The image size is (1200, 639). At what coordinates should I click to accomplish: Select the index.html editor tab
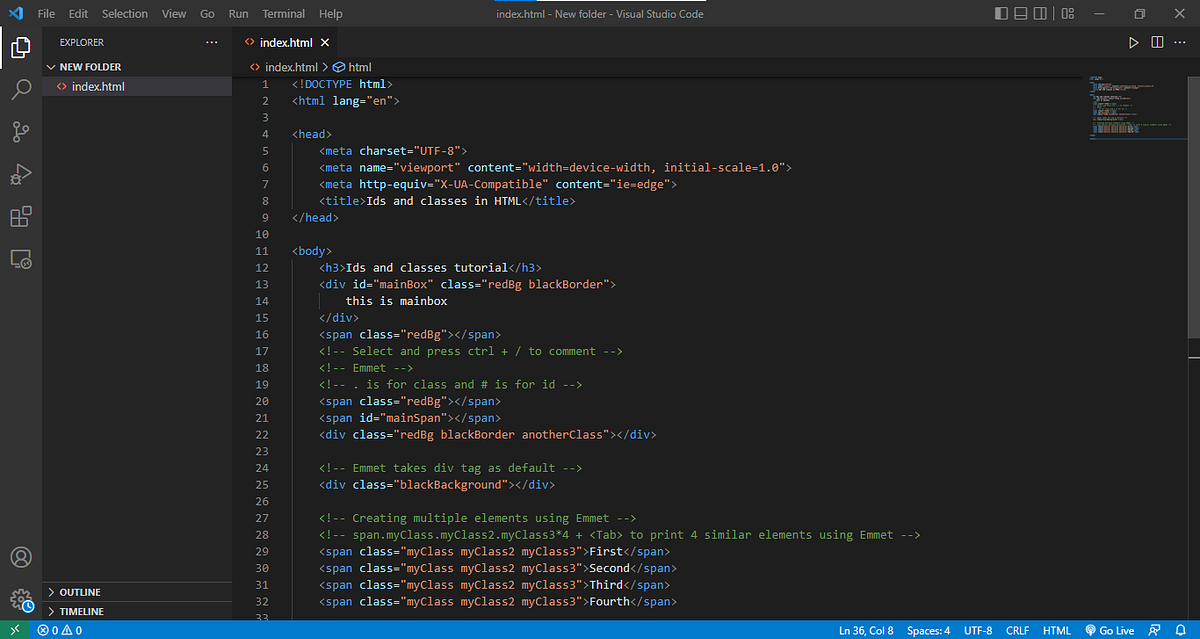[x=285, y=42]
